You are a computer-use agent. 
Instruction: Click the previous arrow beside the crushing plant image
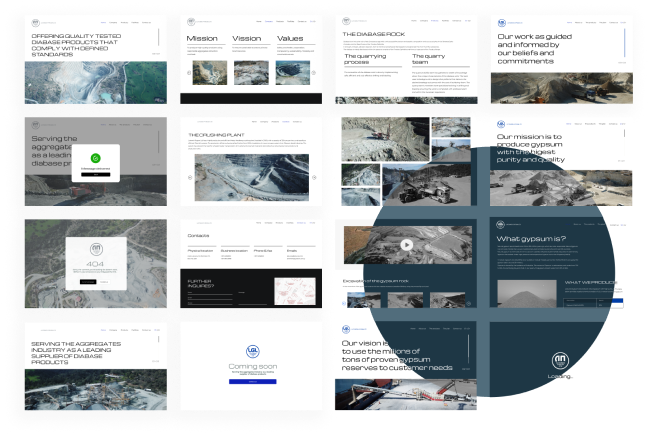pyautogui.click(x=190, y=177)
